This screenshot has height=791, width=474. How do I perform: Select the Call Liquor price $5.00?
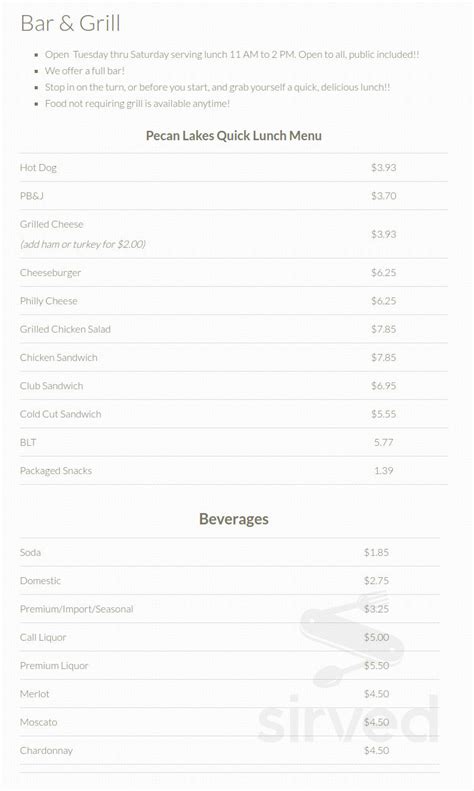pyautogui.click(x=377, y=637)
